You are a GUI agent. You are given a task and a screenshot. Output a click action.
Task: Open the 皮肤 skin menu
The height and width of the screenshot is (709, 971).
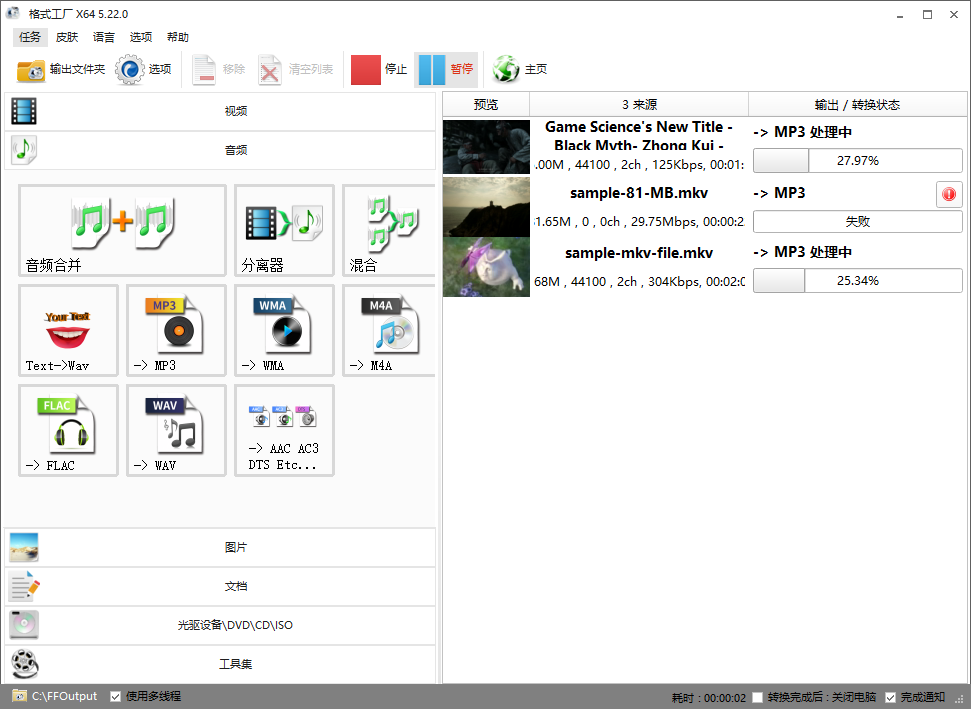click(66, 37)
